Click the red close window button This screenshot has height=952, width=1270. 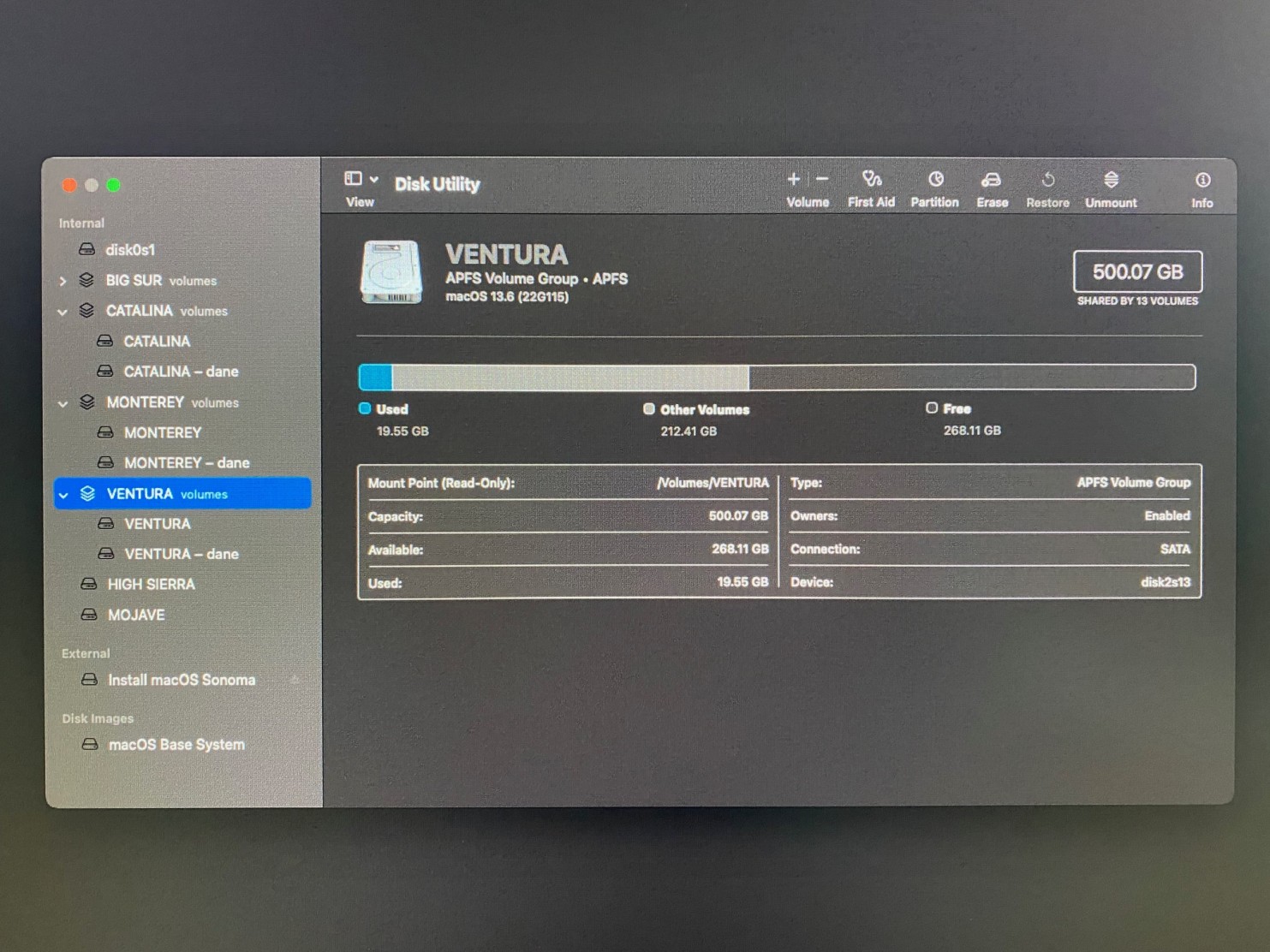[x=69, y=185]
